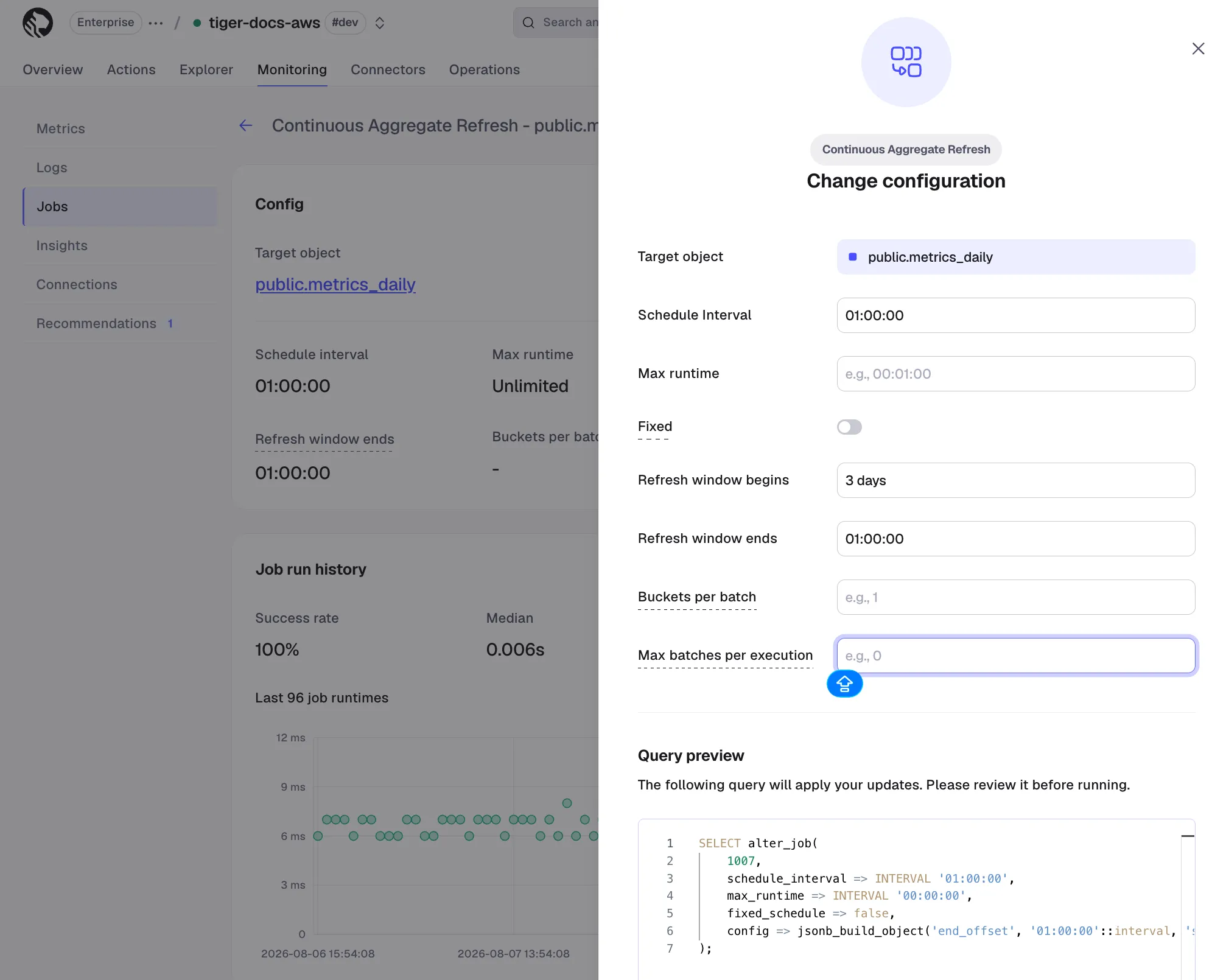Click the Continuous Aggregate Refresh badge
The width and height of the screenshot is (1226, 980).
906,150
